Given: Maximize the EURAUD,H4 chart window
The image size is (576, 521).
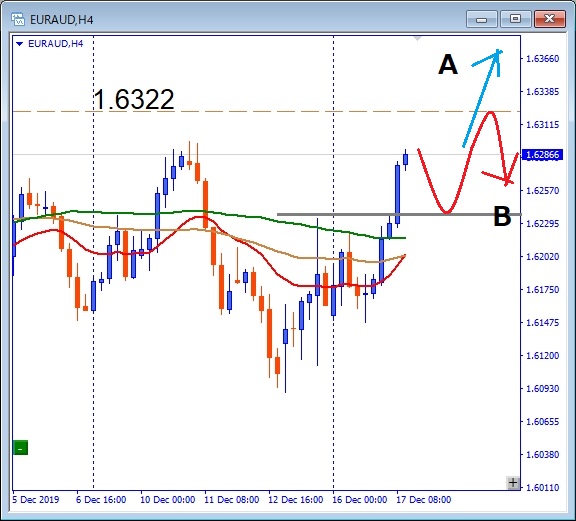Looking at the screenshot, I should coord(515,19).
